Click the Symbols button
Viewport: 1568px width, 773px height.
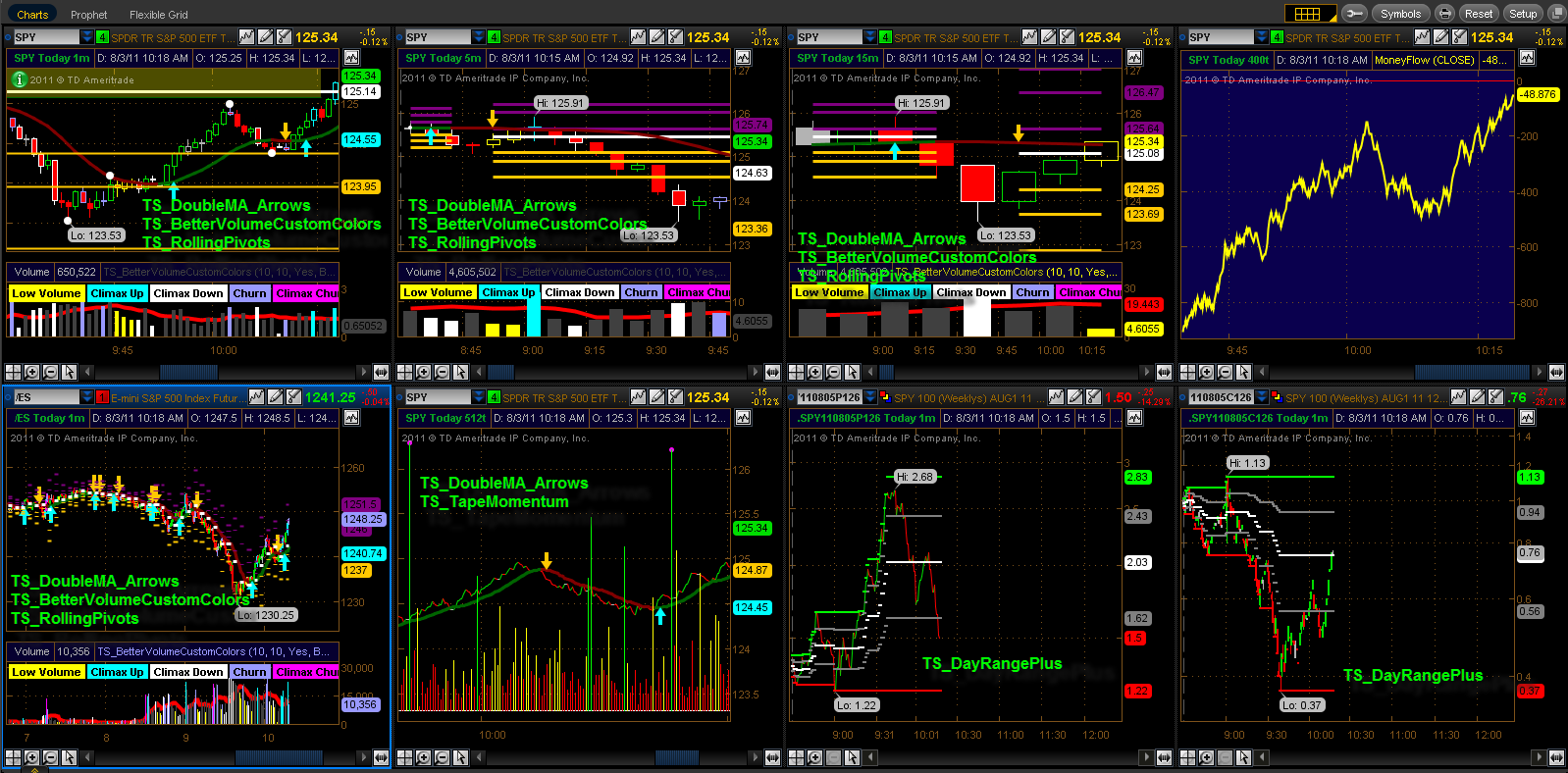coord(1400,14)
